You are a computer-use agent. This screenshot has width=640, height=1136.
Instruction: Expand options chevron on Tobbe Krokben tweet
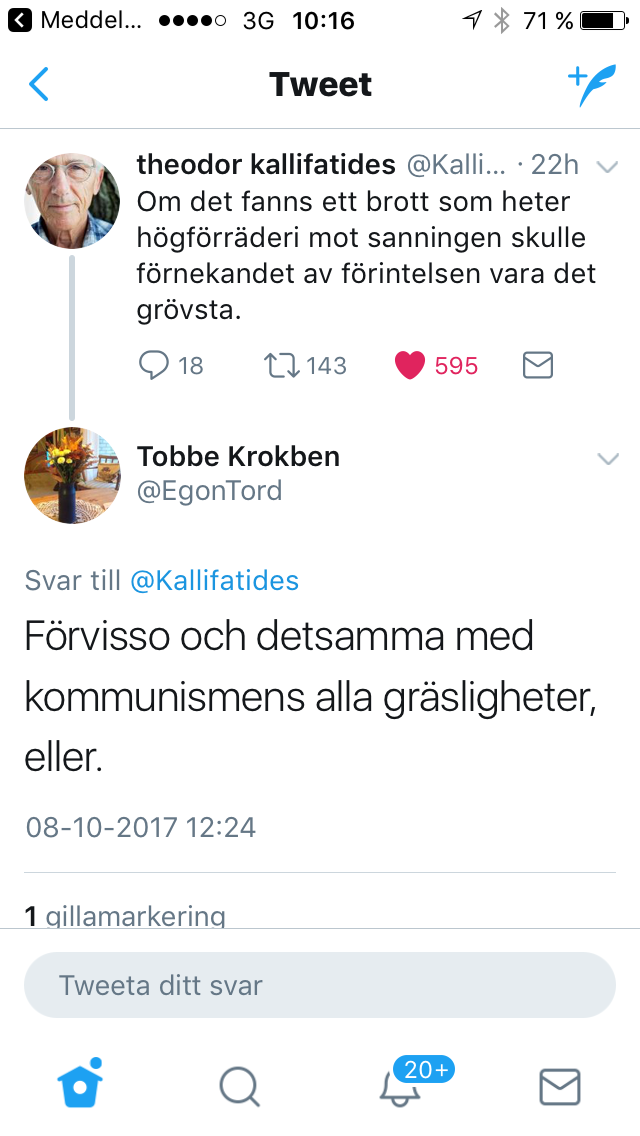pyautogui.click(x=607, y=459)
